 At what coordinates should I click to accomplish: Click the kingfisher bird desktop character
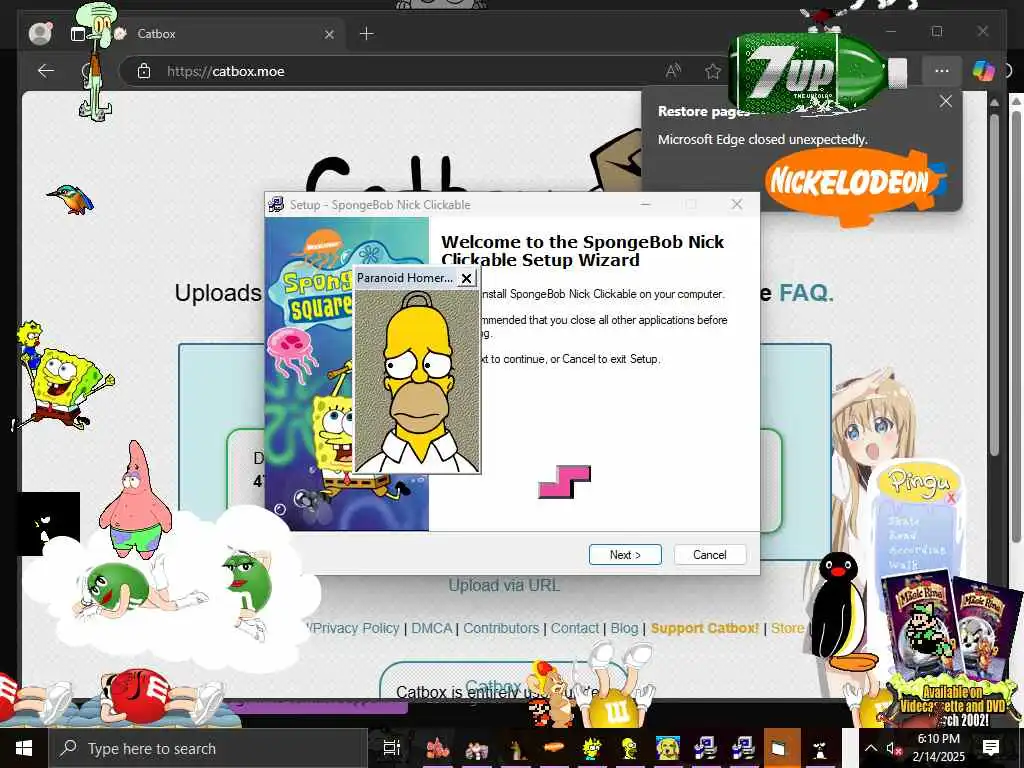coord(71,199)
